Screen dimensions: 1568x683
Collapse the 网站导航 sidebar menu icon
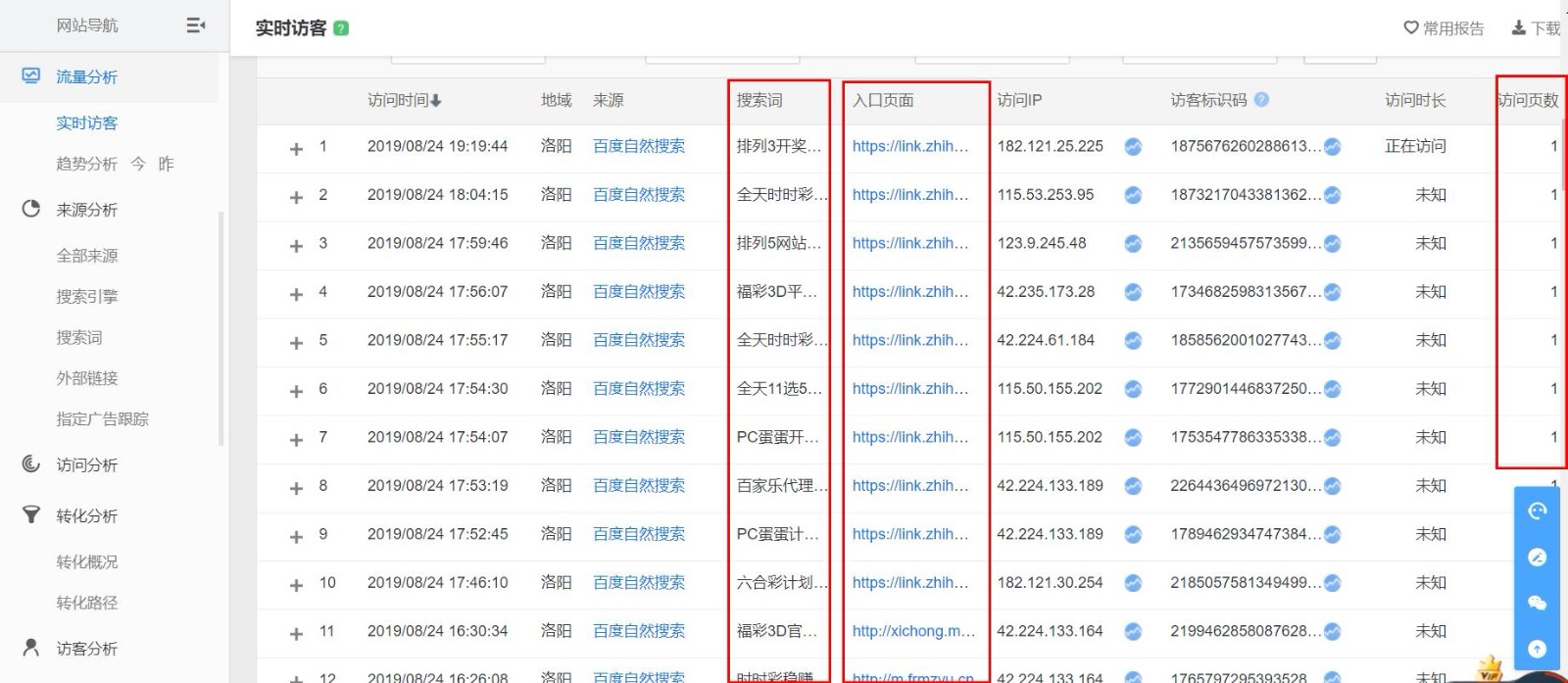click(196, 25)
